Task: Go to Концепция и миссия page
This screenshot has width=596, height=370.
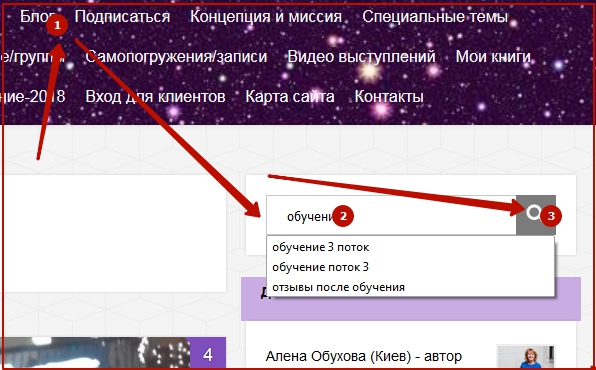Action: 266,17
